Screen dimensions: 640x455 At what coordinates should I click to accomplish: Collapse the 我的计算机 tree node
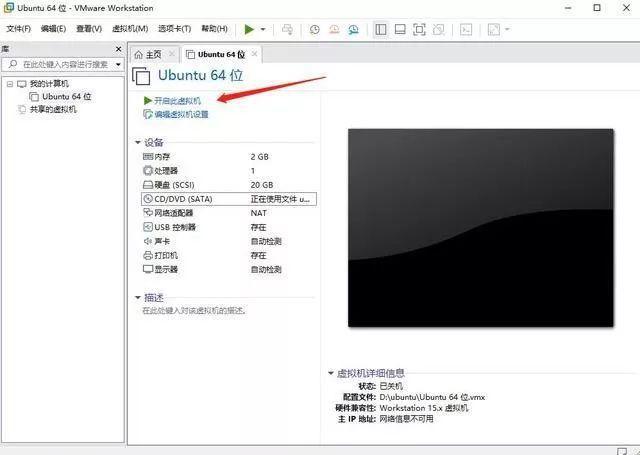coord(10,84)
